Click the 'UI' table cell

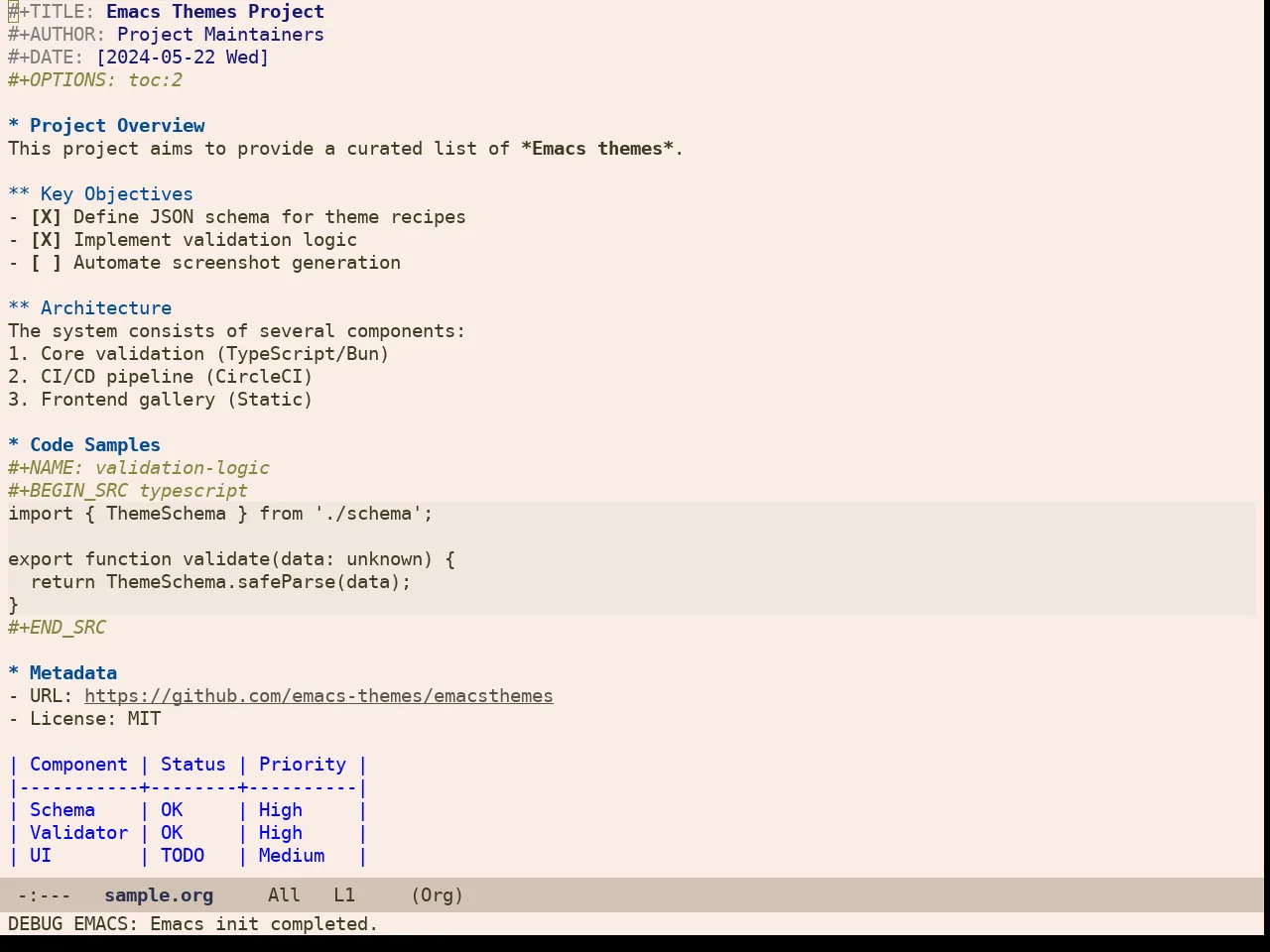tap(41, 856)
